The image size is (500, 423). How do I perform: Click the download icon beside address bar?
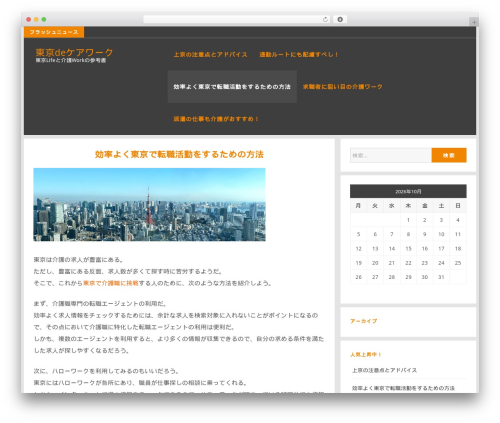[x=340, y=19]
